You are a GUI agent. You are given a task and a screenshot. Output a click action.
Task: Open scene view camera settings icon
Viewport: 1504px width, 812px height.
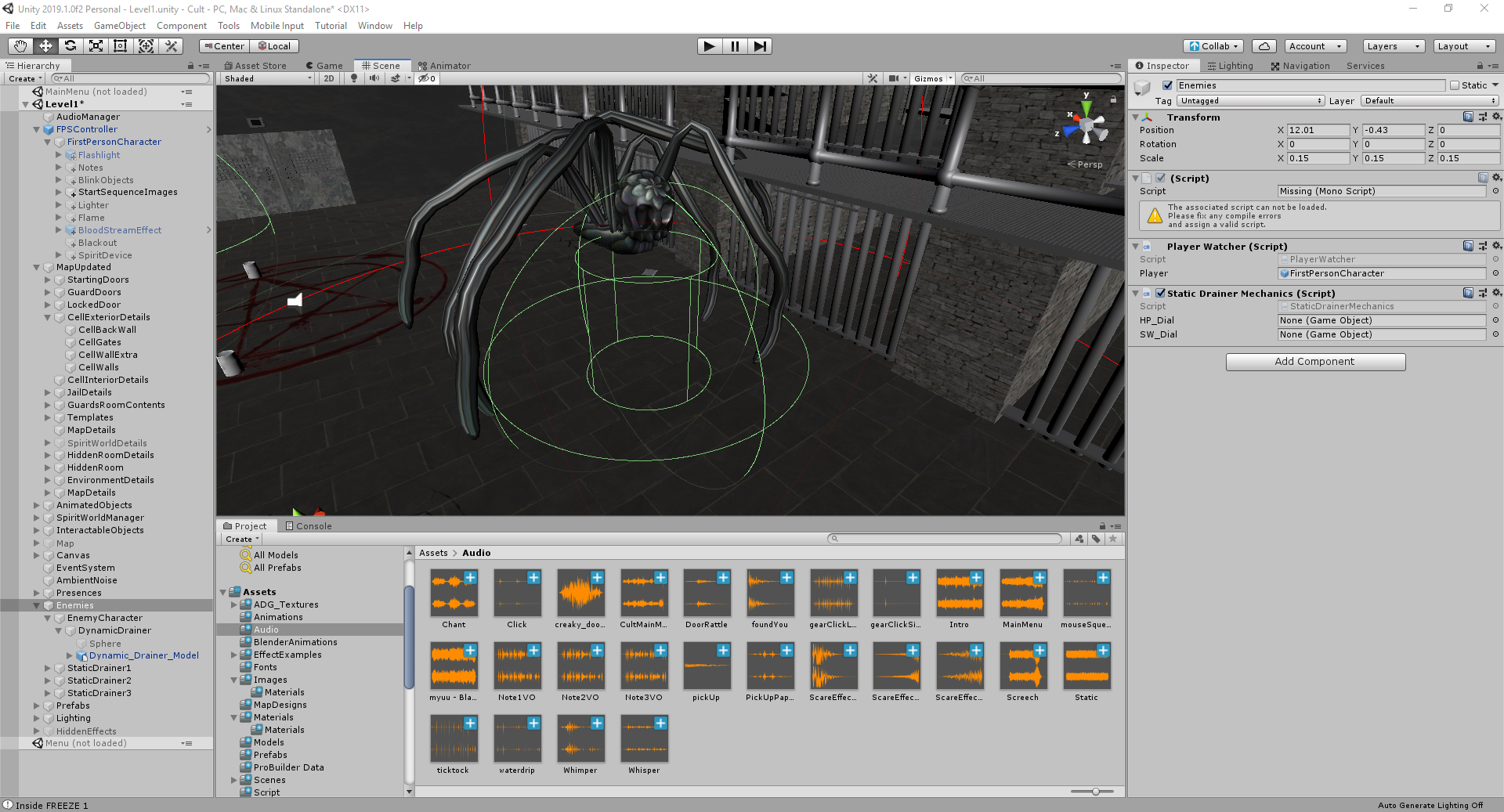894,78
